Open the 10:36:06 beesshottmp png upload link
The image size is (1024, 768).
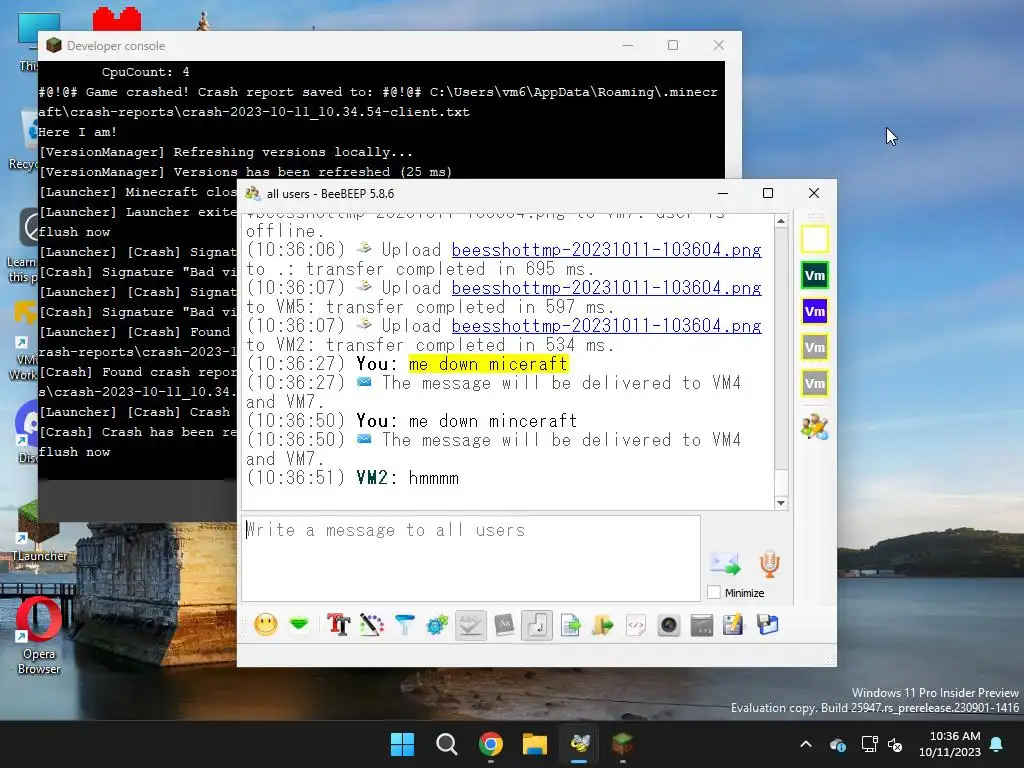[606, 249]
